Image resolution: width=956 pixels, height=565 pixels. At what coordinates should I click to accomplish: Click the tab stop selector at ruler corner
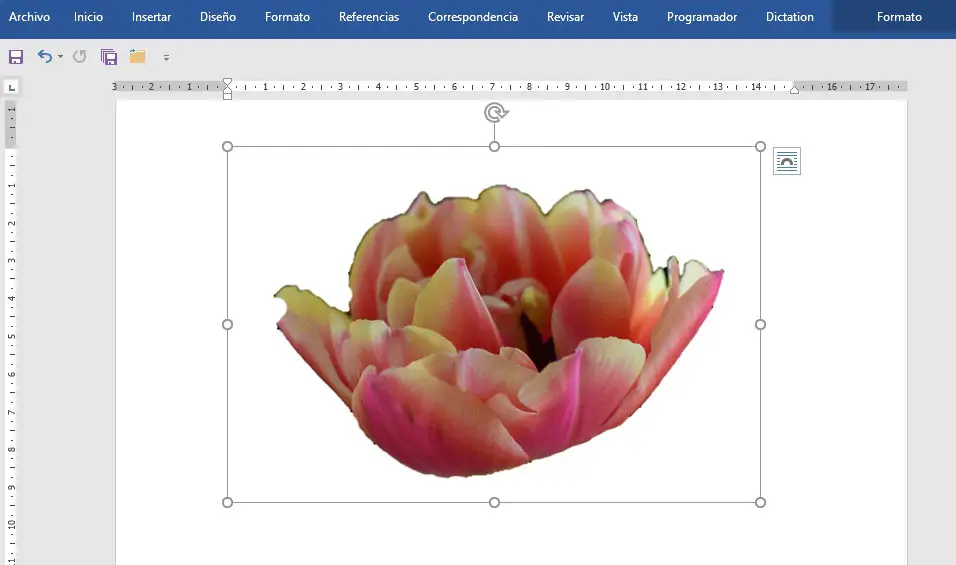tap(12, 87)
